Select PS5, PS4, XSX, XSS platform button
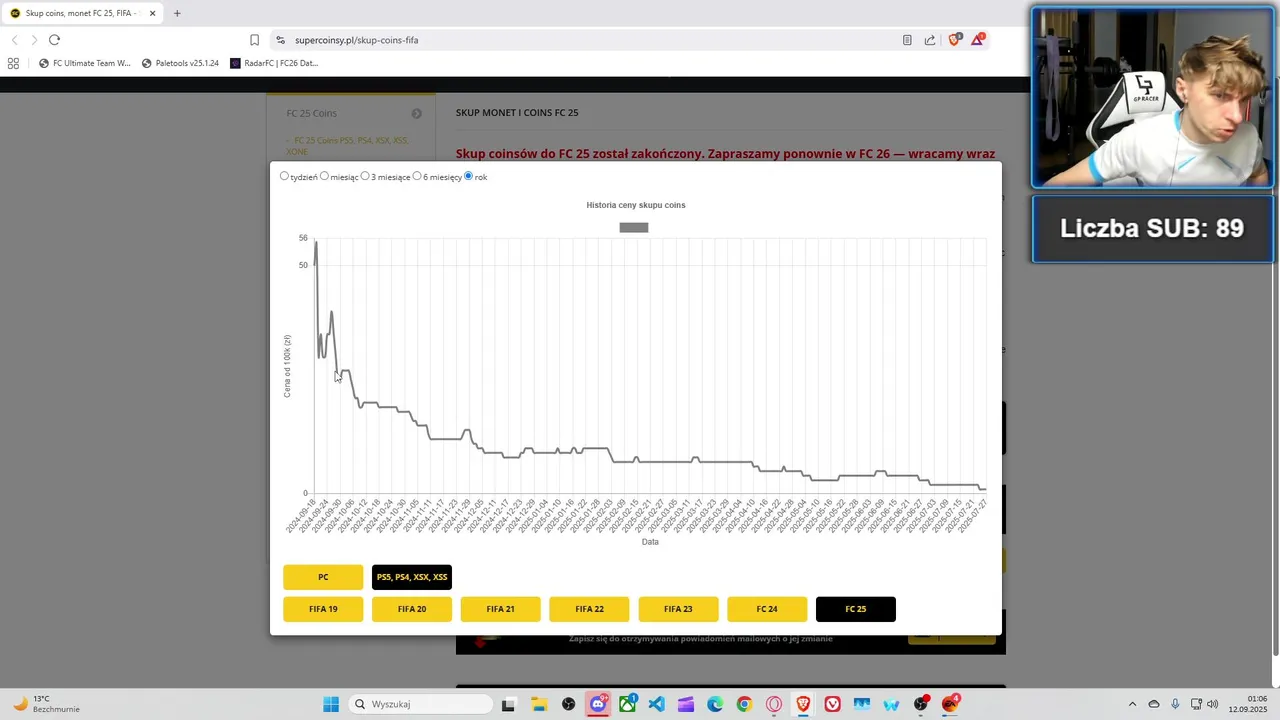The image size is (1280, 720). pos(412,577)
